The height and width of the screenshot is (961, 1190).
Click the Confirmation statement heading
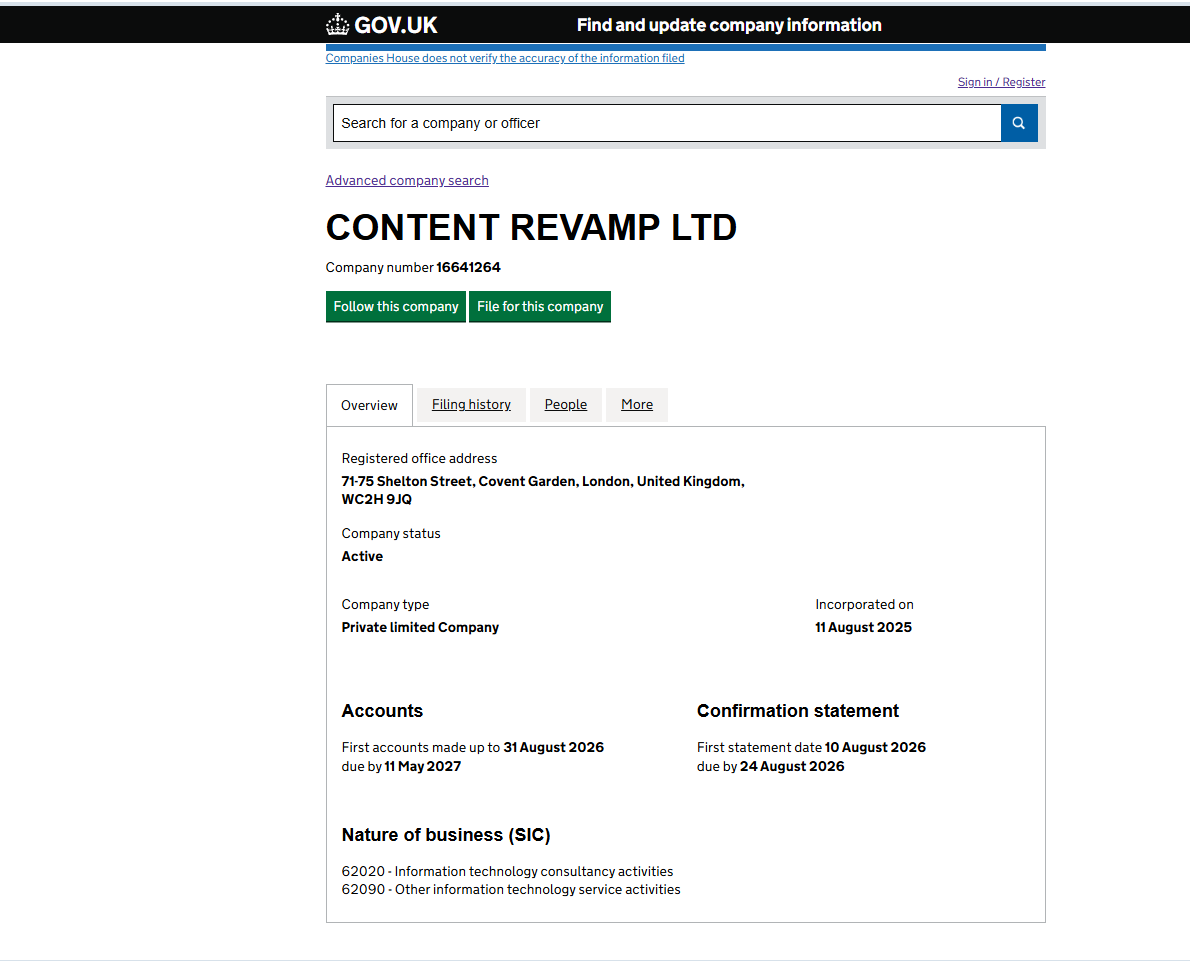[798, 711]
